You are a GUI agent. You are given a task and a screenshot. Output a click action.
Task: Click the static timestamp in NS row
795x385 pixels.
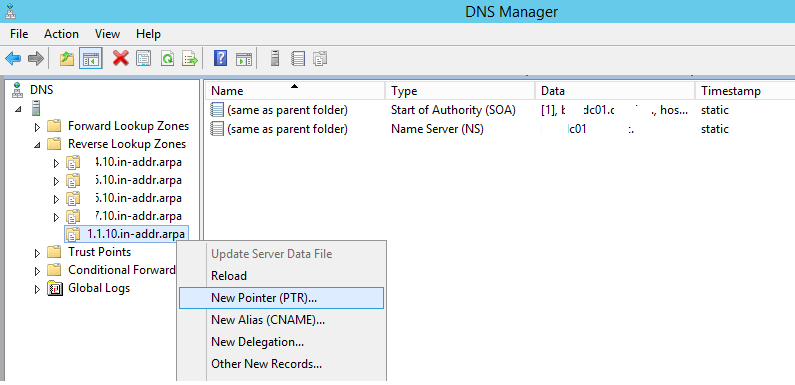[x=714, y=129]
